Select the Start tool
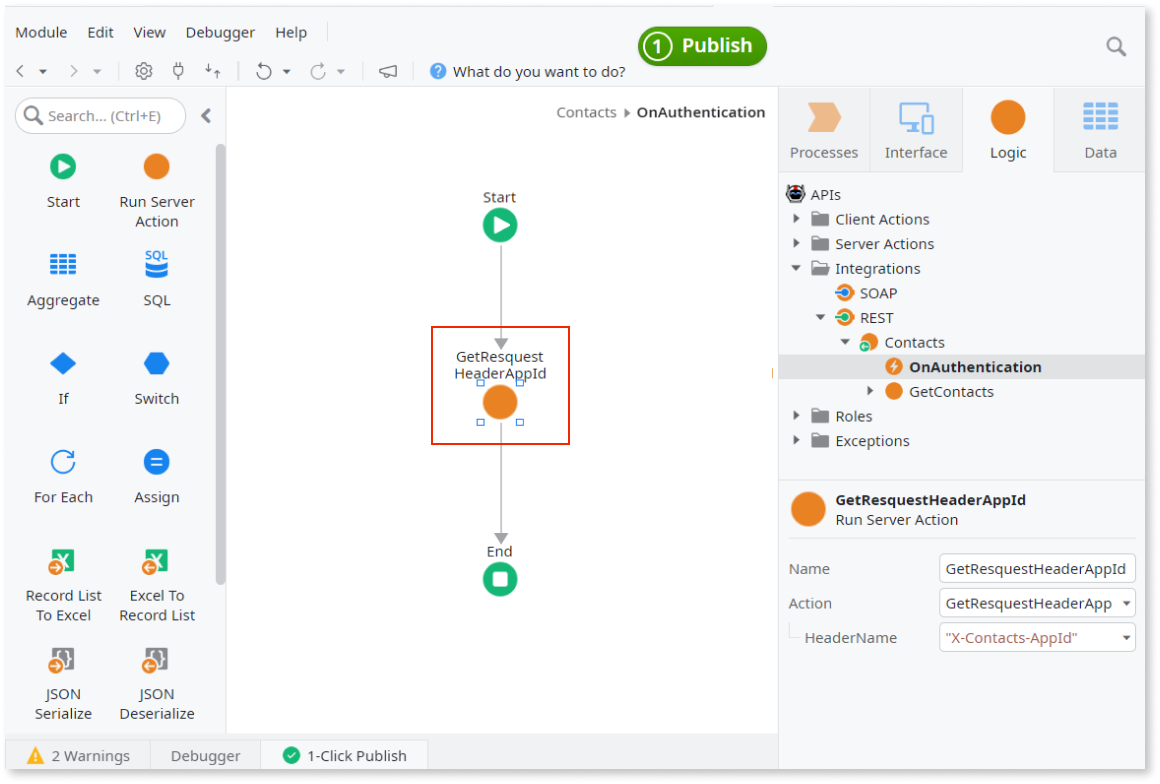1160x784 pixels. pos(63,182)
